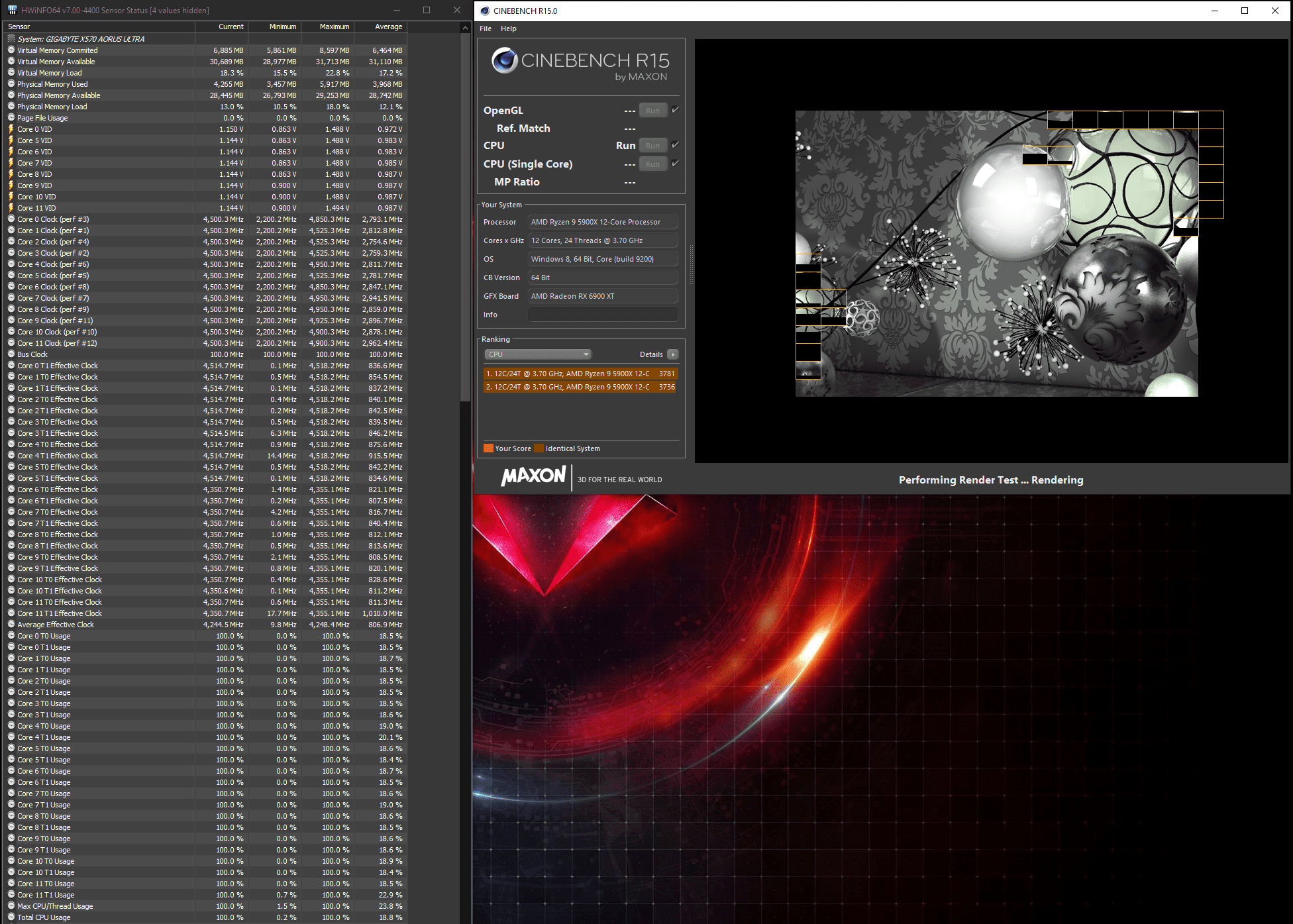Click the Average column header
The image size is (1293, 924).
(x=380, y=26)
